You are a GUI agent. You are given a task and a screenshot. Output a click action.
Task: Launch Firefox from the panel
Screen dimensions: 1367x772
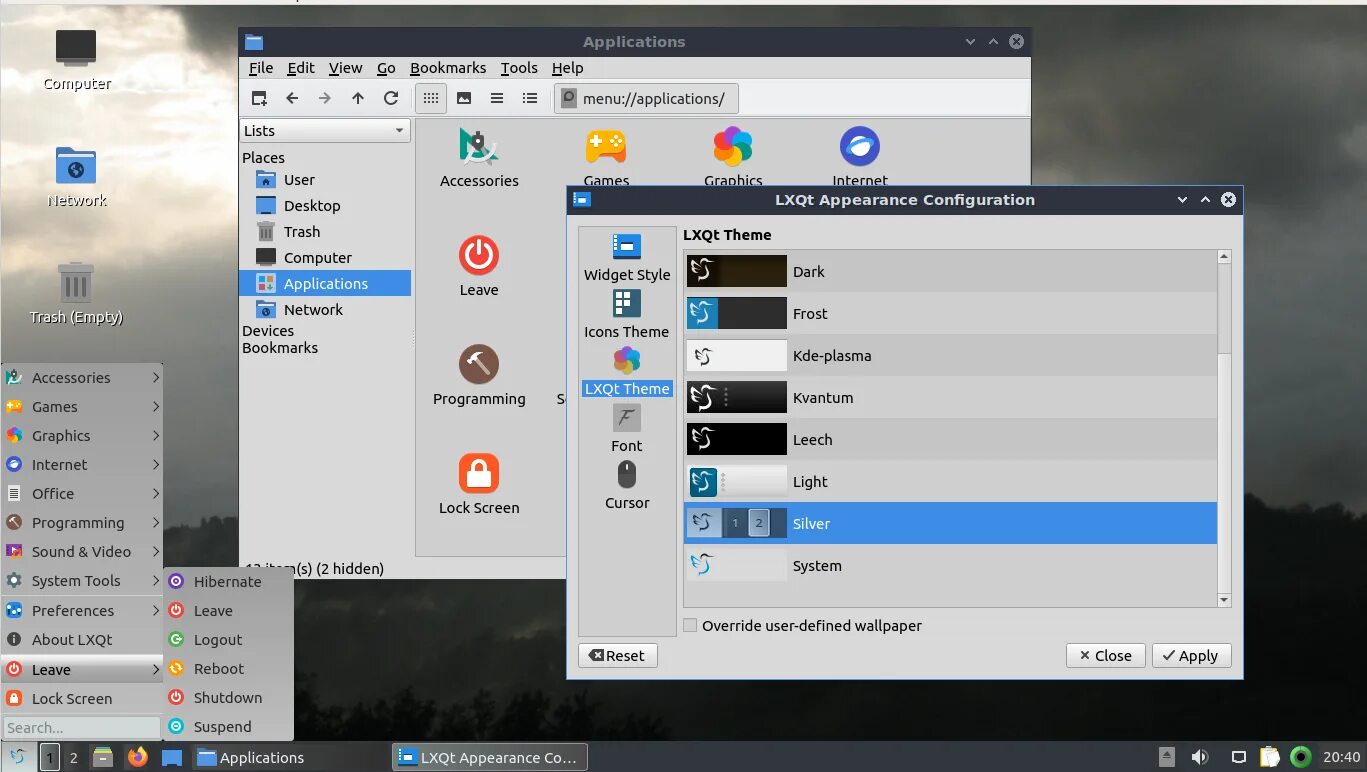click(x=137, y=757)
